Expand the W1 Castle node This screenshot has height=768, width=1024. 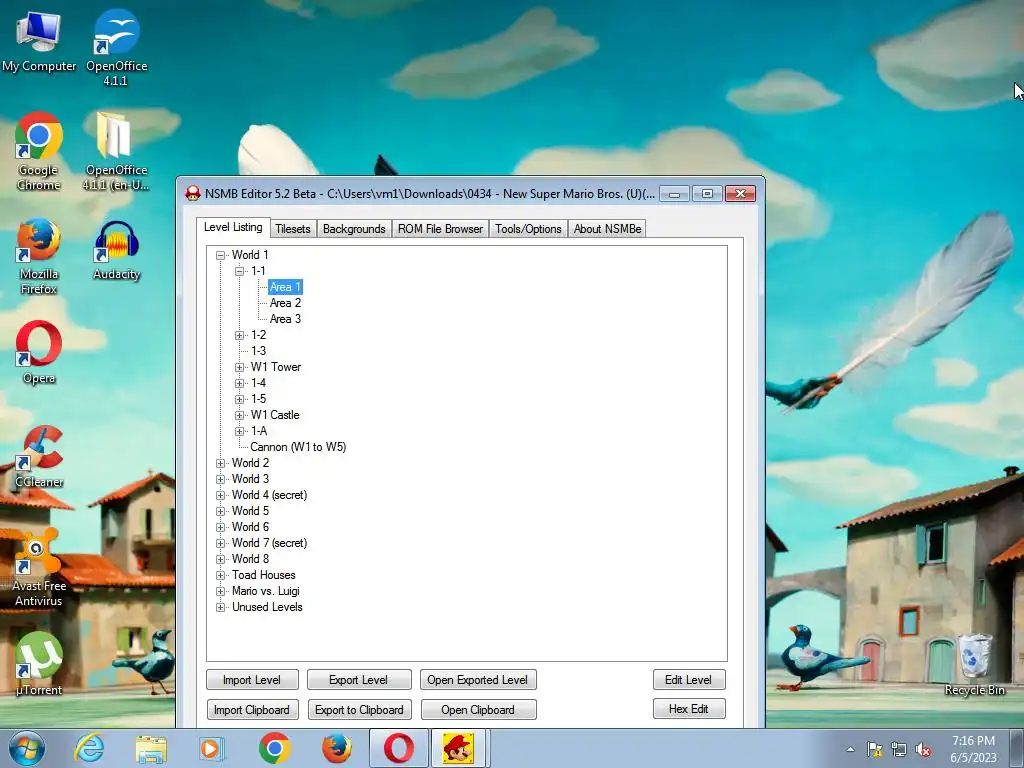pos(240,415)
